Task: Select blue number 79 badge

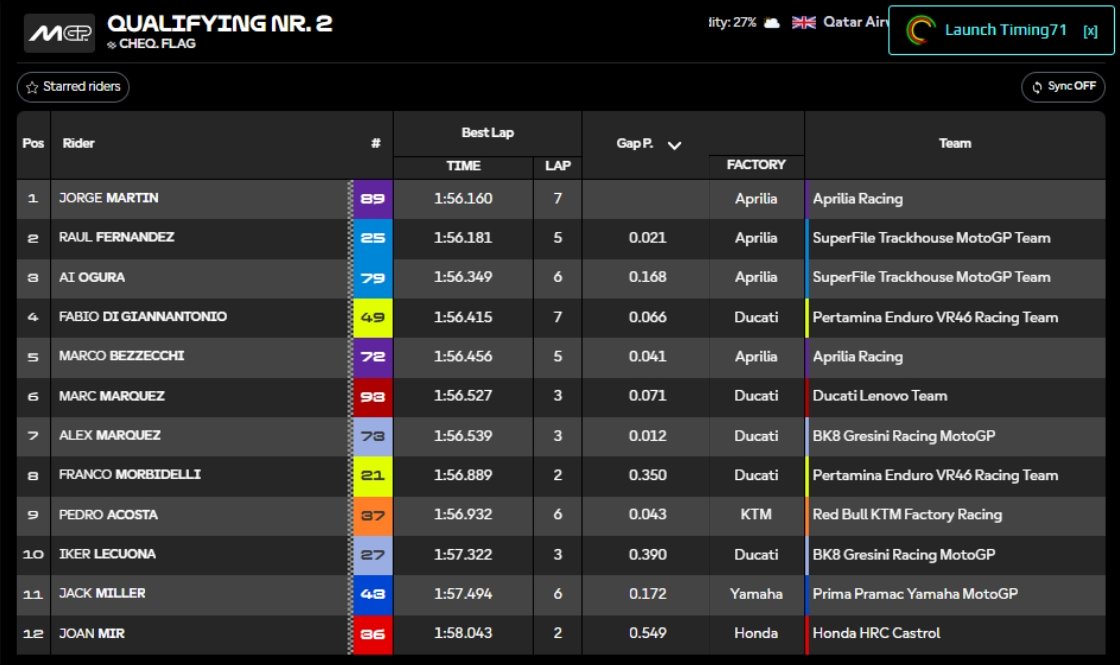Action: pyautogui.click(x=372, y=278)
